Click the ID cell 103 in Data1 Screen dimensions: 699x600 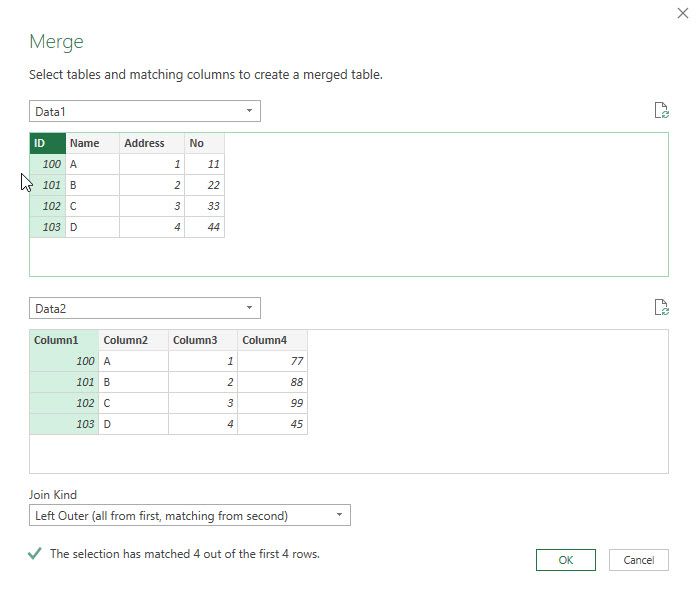tap(48, 227)
